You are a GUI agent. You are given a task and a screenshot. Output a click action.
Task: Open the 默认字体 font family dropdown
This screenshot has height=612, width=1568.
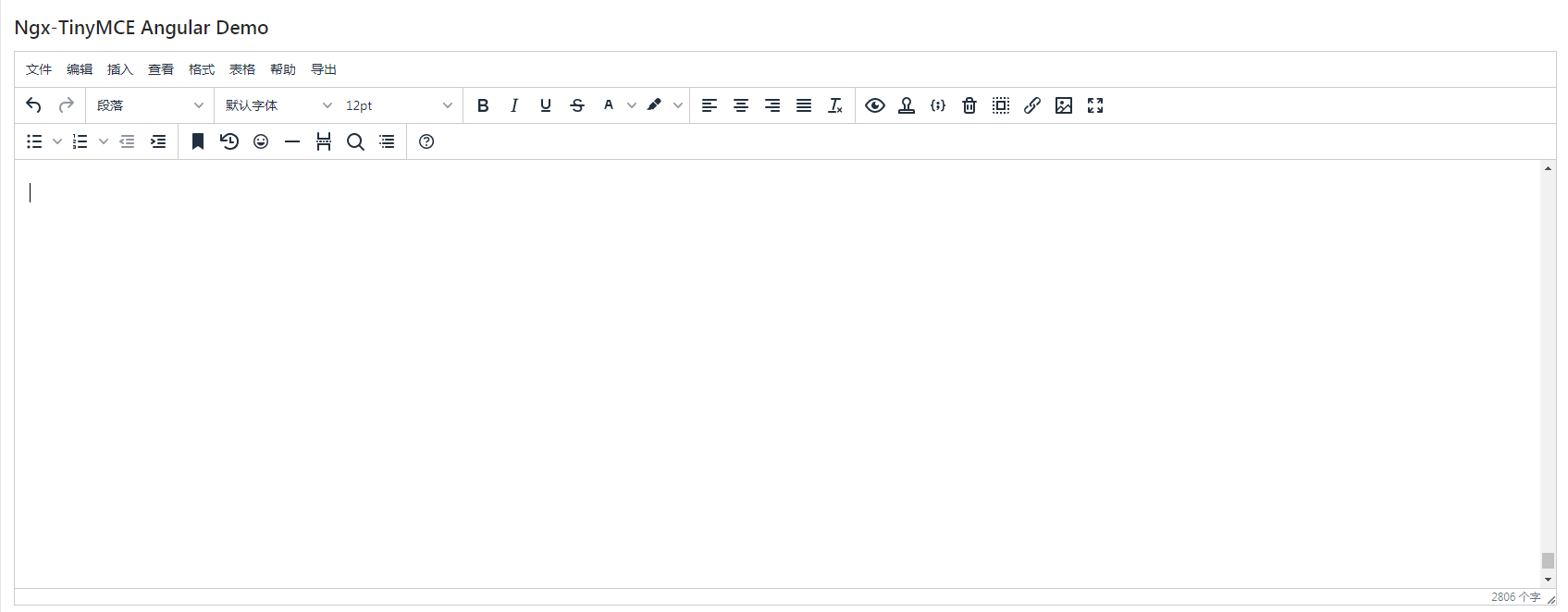[278, 105]
